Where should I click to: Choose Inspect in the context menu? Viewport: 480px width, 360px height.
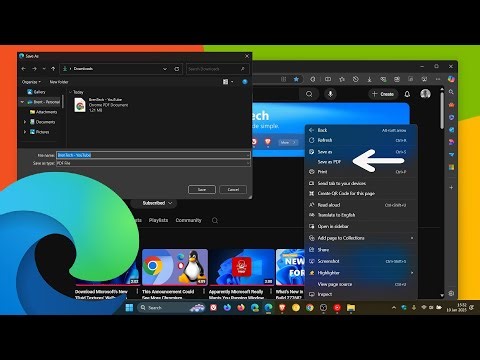362,294
